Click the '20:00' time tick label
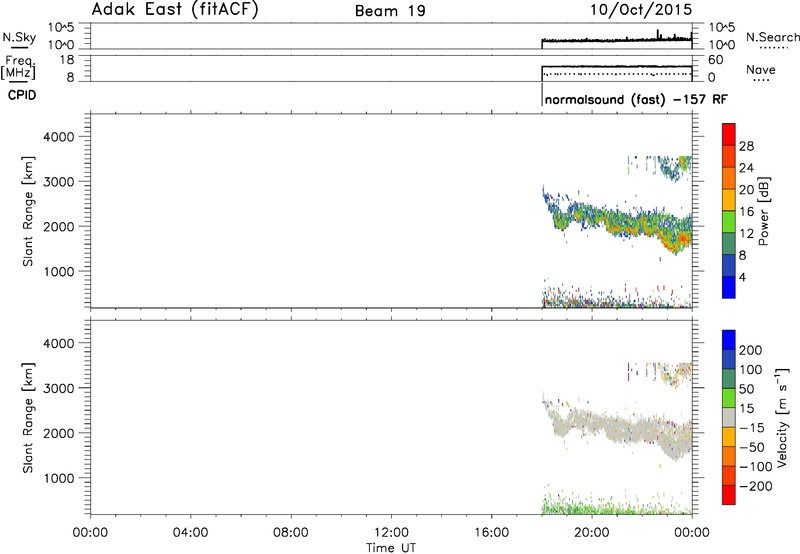This screenshot has width=800, height=554. pyautogui.click(x=591, y=533)
